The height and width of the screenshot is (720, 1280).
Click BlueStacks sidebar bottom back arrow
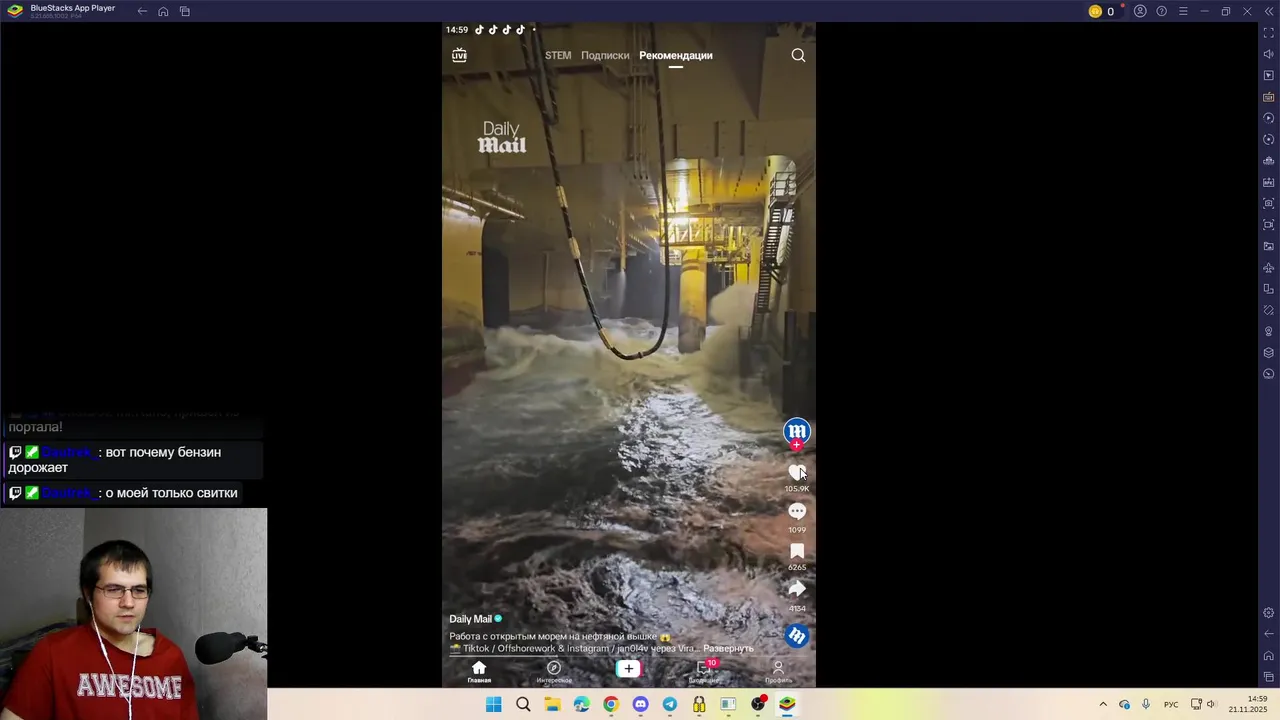(1269, 634)
